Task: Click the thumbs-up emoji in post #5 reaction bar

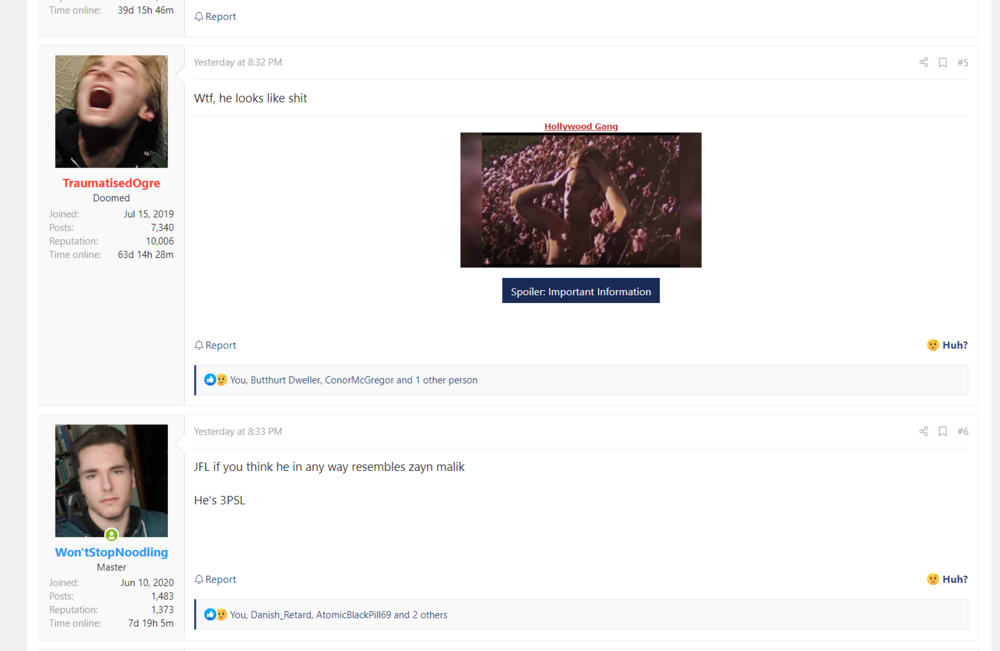Action: [208, 379]
